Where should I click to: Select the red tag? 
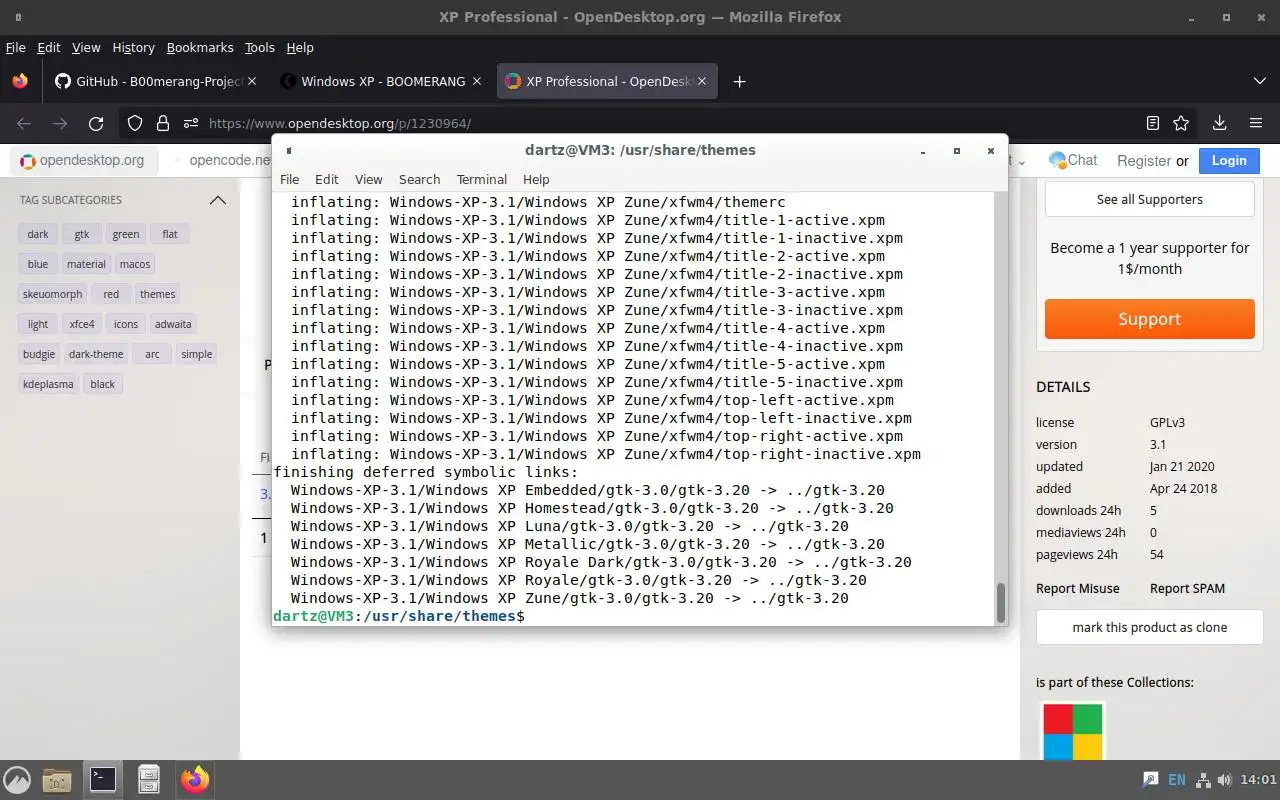(111, 294)
